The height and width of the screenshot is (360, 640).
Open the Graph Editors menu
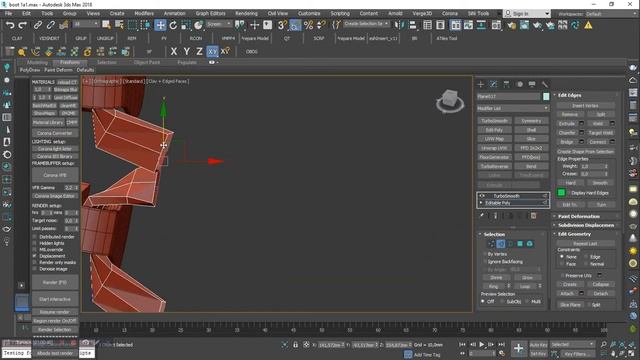(x=211, y=13)
